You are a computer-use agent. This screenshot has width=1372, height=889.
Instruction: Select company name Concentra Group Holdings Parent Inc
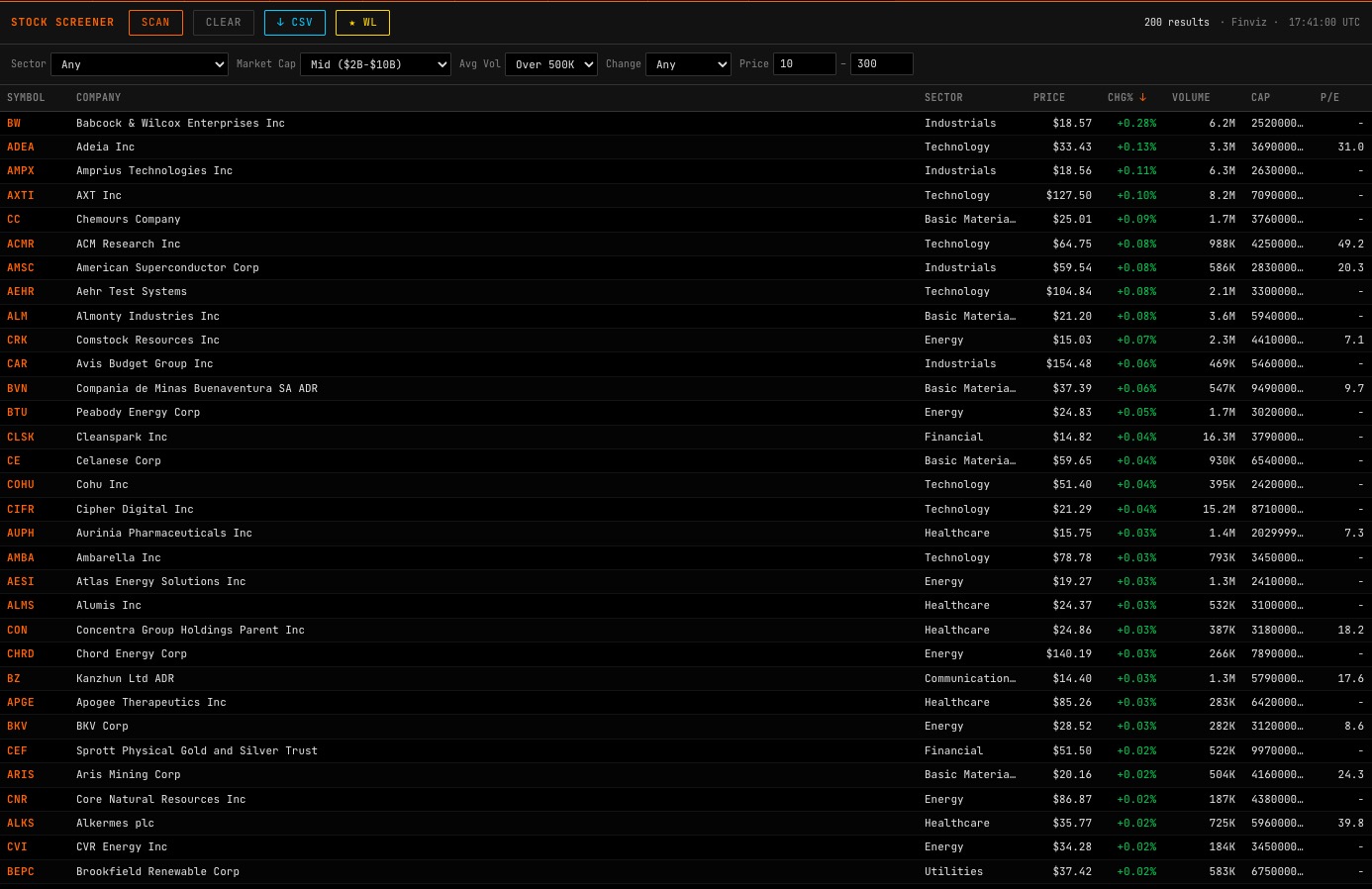pyautogui.click(x=190, y=631)
